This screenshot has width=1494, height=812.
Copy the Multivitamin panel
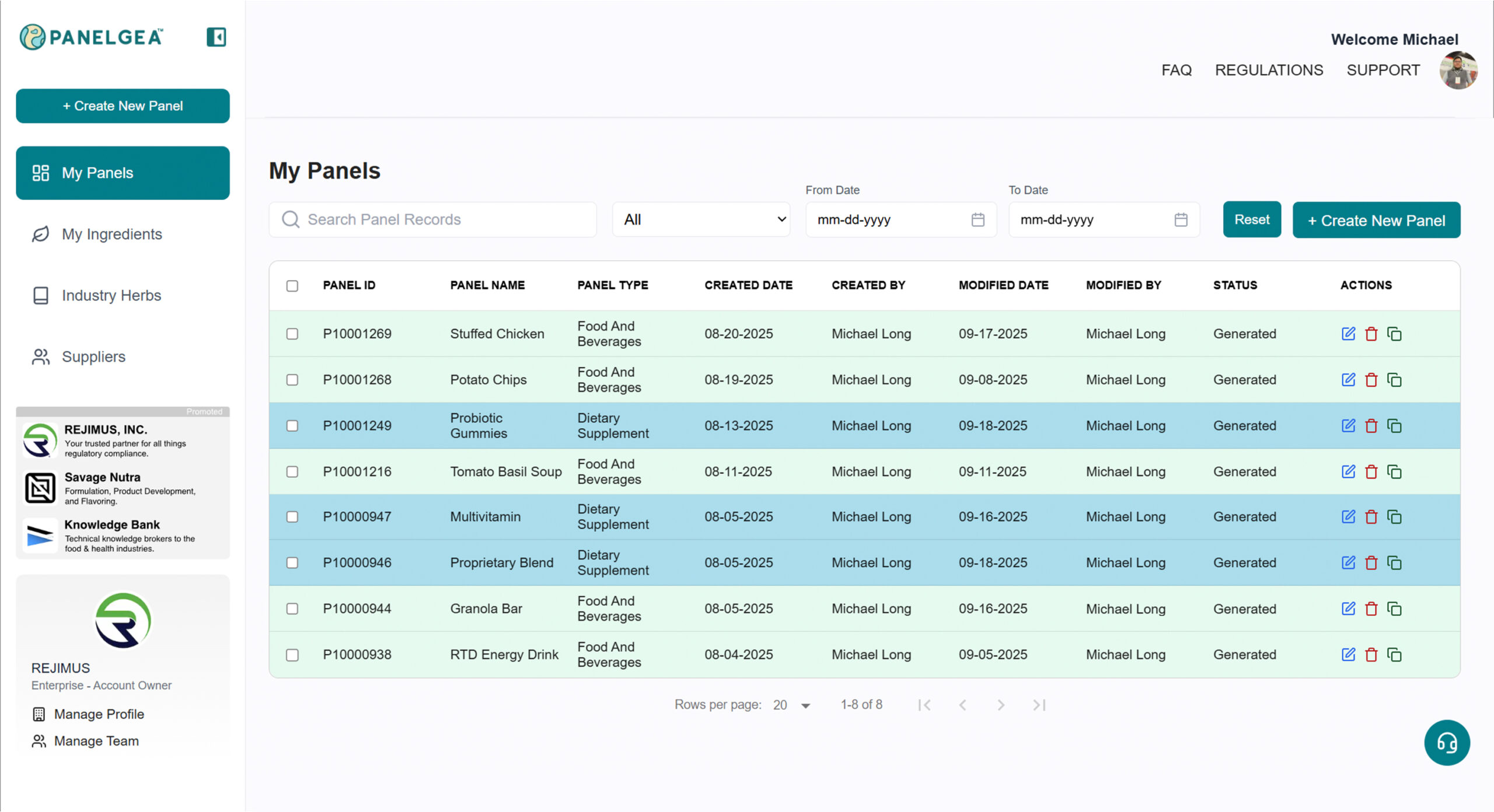coord(1394,517)
